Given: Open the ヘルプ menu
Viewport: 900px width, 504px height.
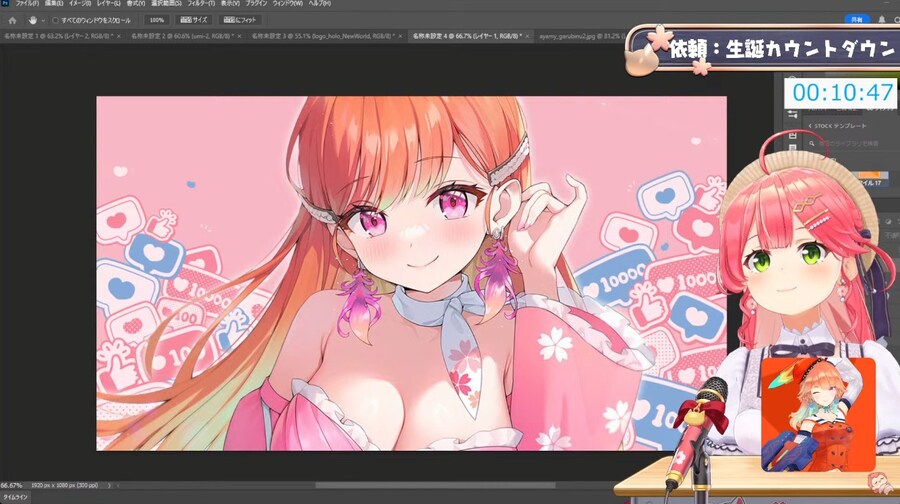Looking at the screenshot, I should pyautogui.click(x=320, y=3).
